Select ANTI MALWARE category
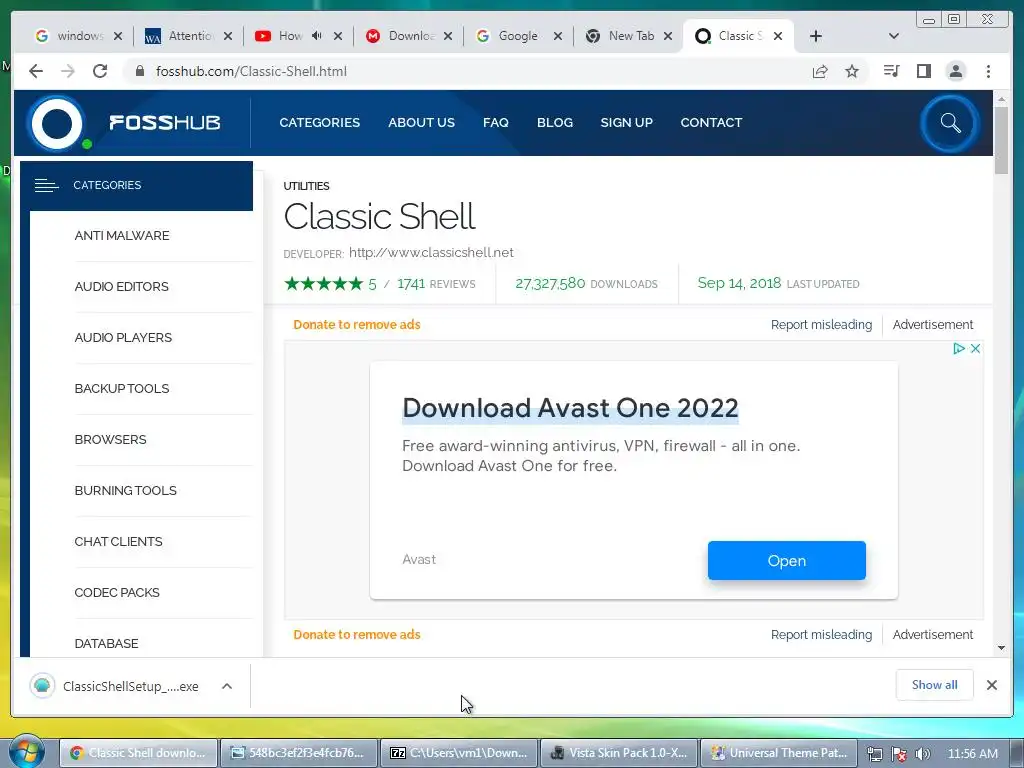Screen dimensions: 1024x768 click(121, 236)
